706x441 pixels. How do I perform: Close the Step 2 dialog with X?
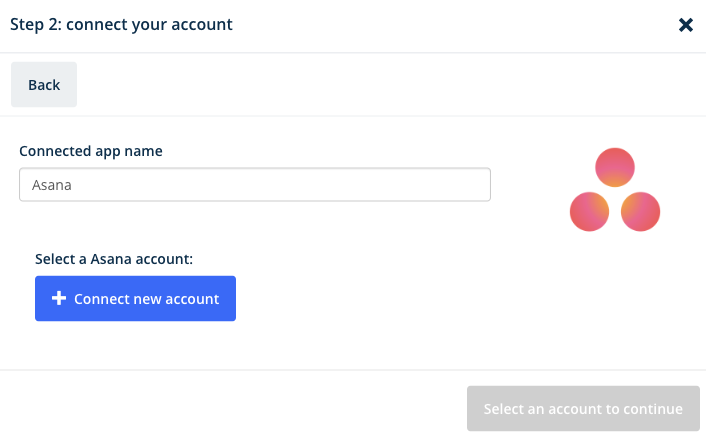(x=686, y=25)
